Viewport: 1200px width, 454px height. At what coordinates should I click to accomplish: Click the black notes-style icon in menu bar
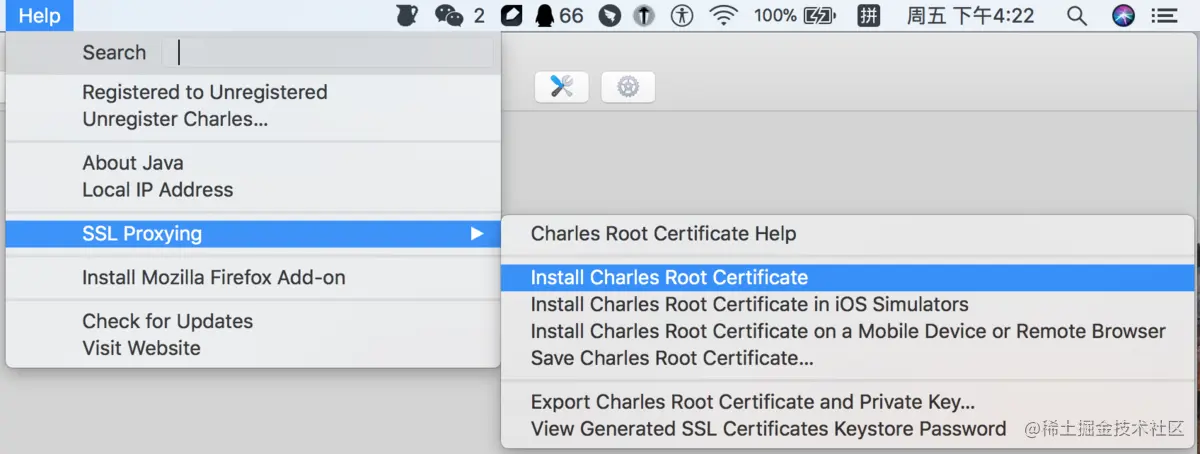pyautogui.click(x=512, y=16)
